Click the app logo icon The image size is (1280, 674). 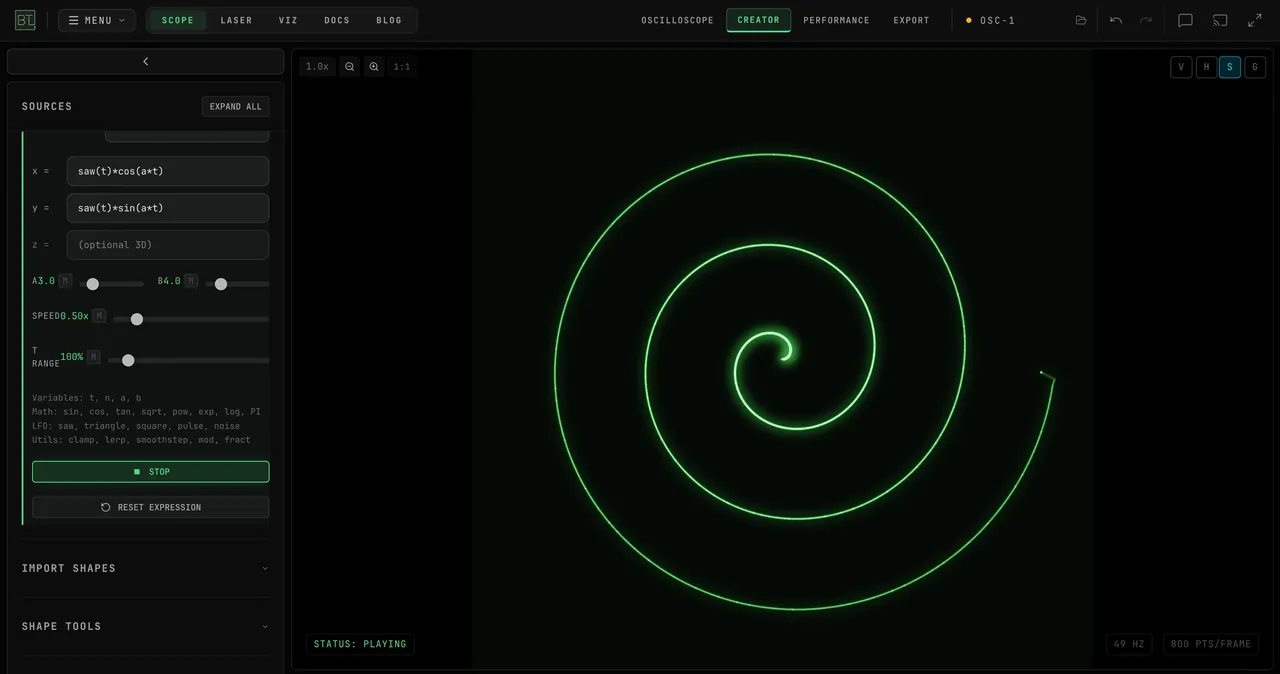(x=25, y=20)
